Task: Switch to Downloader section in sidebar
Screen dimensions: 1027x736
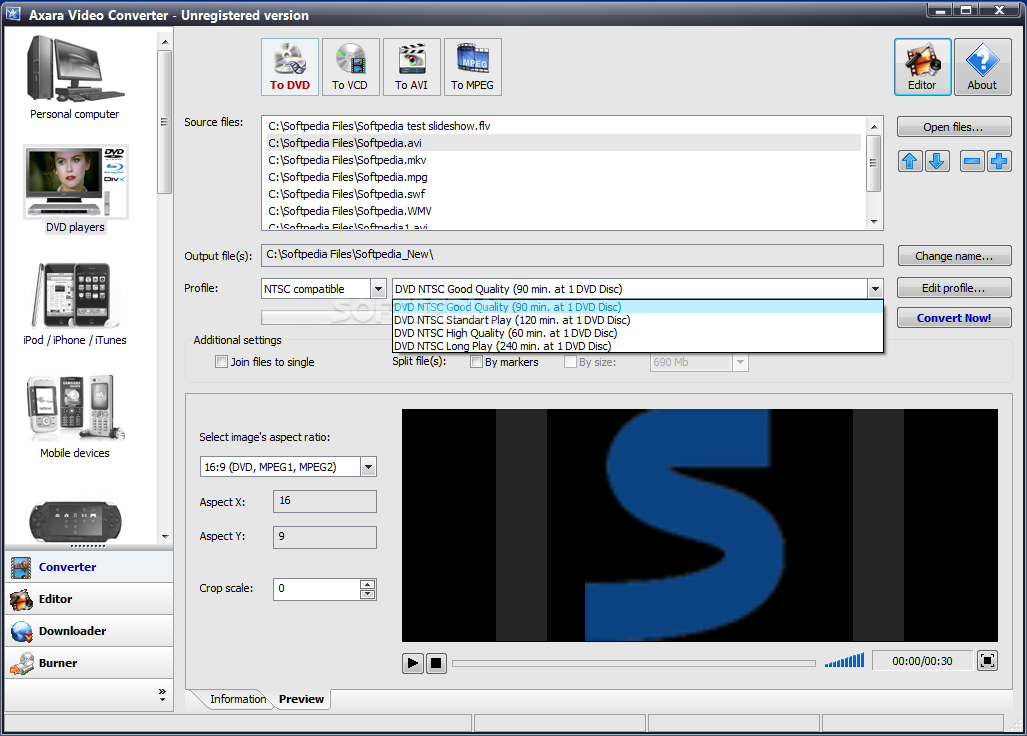Action: 89,631
